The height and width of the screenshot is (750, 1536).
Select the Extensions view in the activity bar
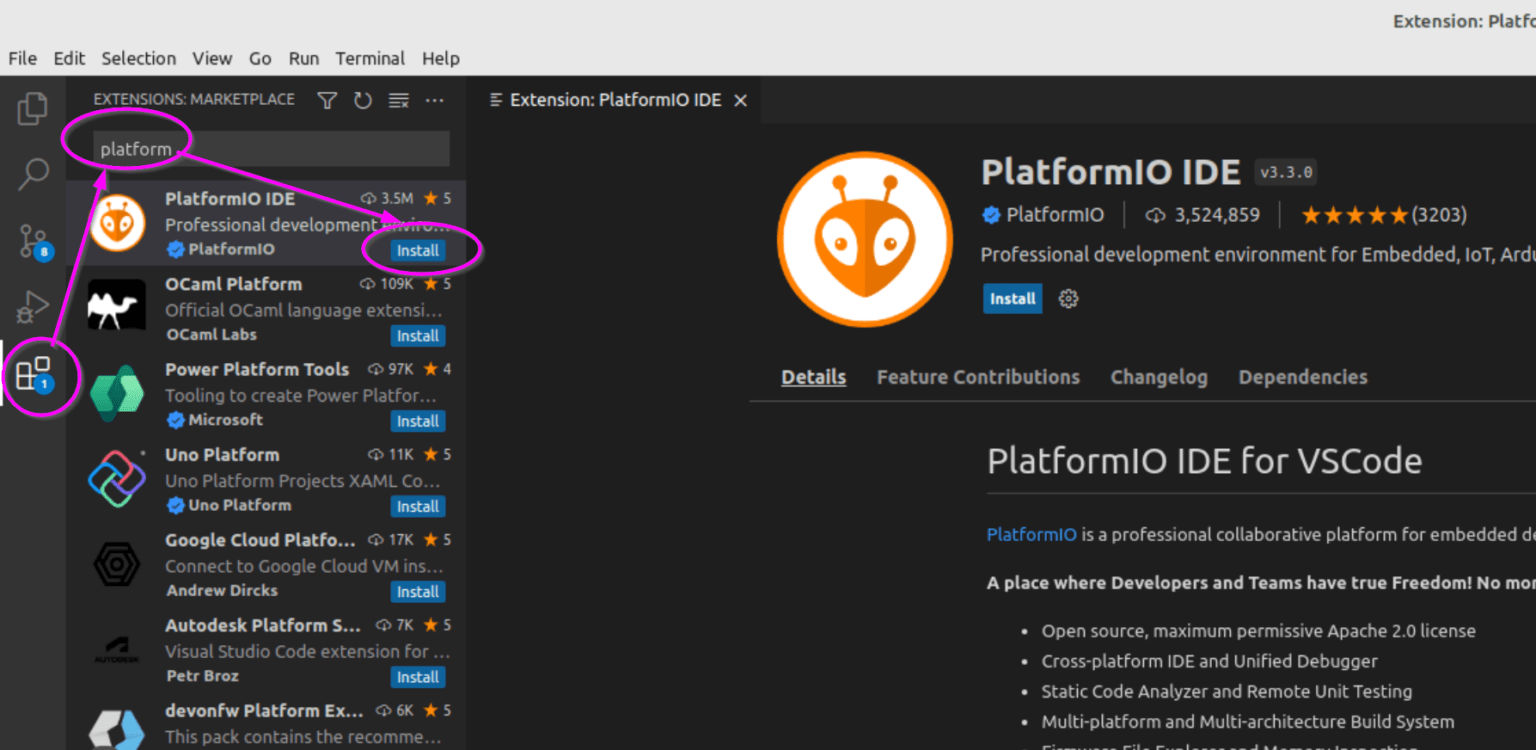32,375
